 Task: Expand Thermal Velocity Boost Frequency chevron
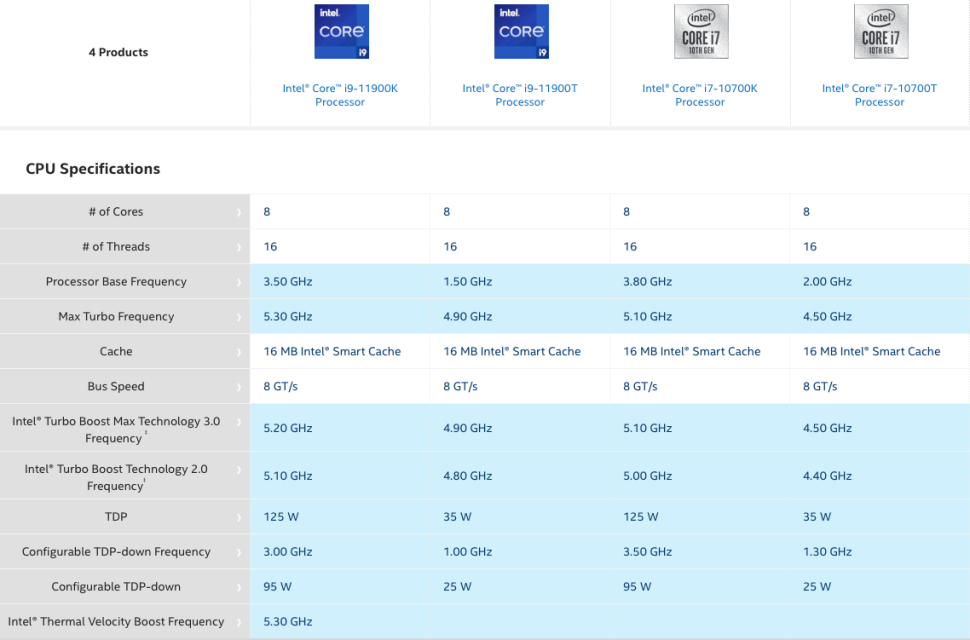coord(239,622)
